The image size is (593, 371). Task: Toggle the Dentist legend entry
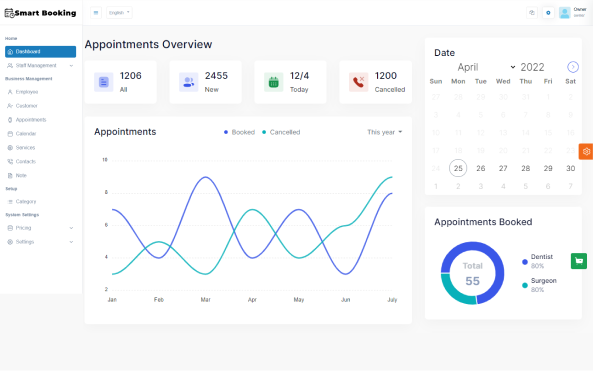[537, 261]
